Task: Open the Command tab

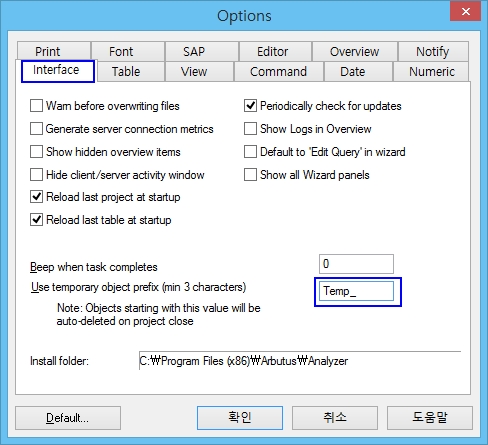Action: 279,71
